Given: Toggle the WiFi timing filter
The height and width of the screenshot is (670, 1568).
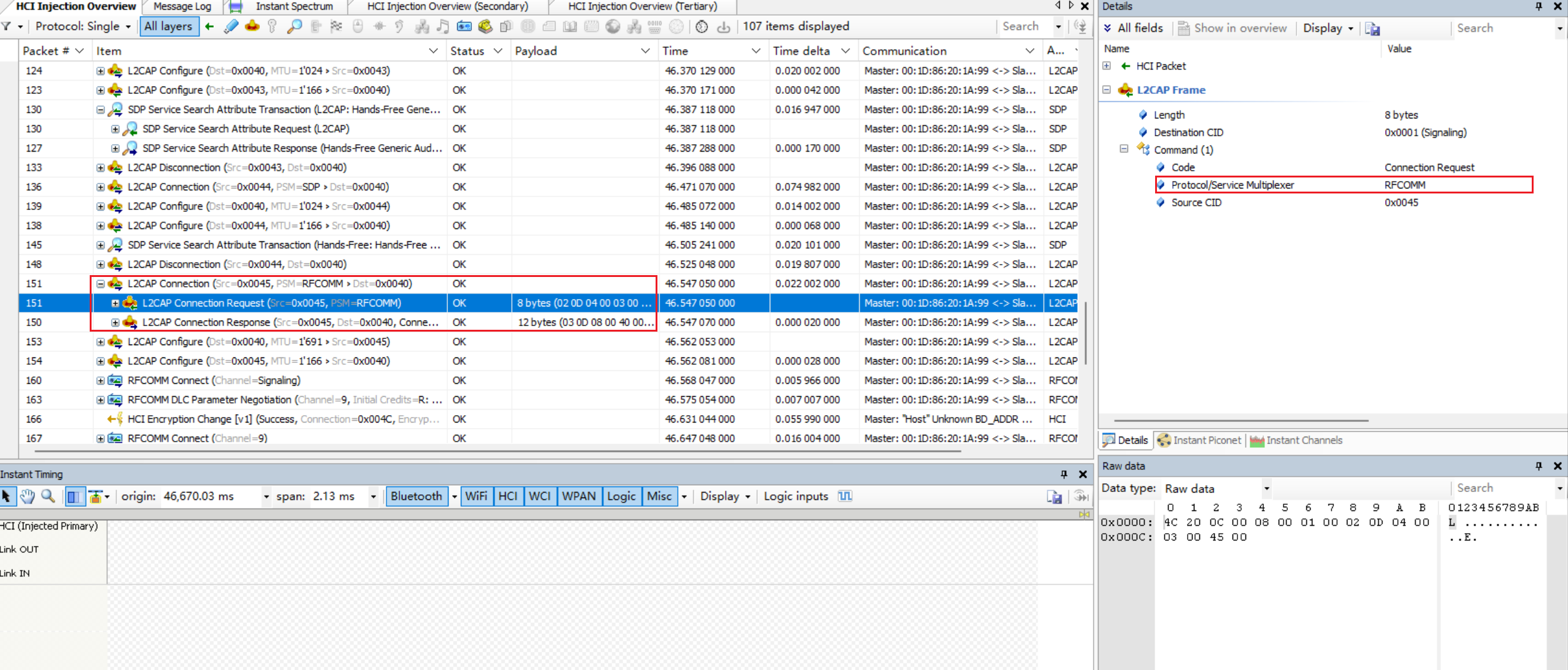Looking at the screenshot, I should (476, 496).
